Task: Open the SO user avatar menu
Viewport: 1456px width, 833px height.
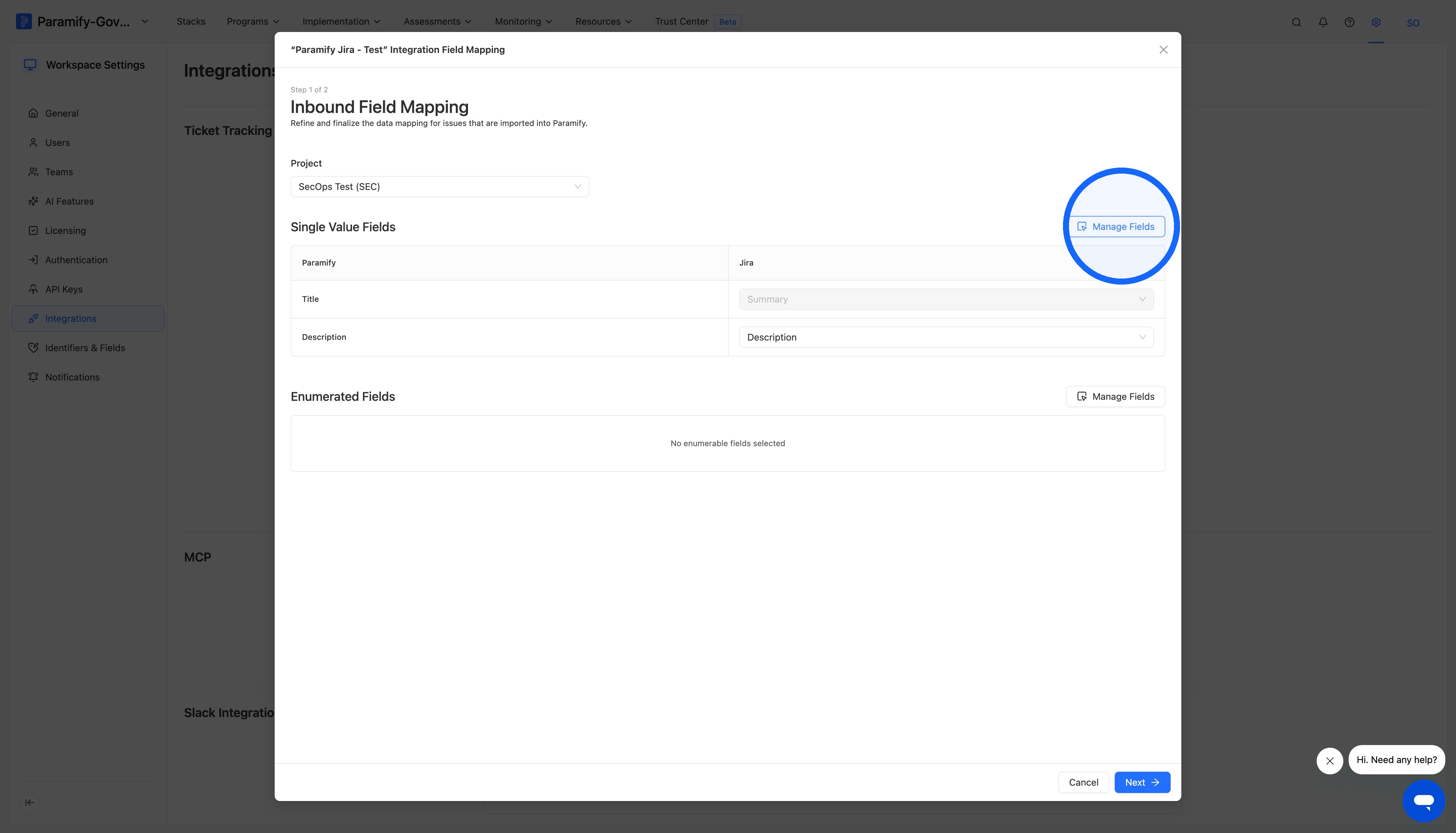Action: click(x=1413, y=23)
